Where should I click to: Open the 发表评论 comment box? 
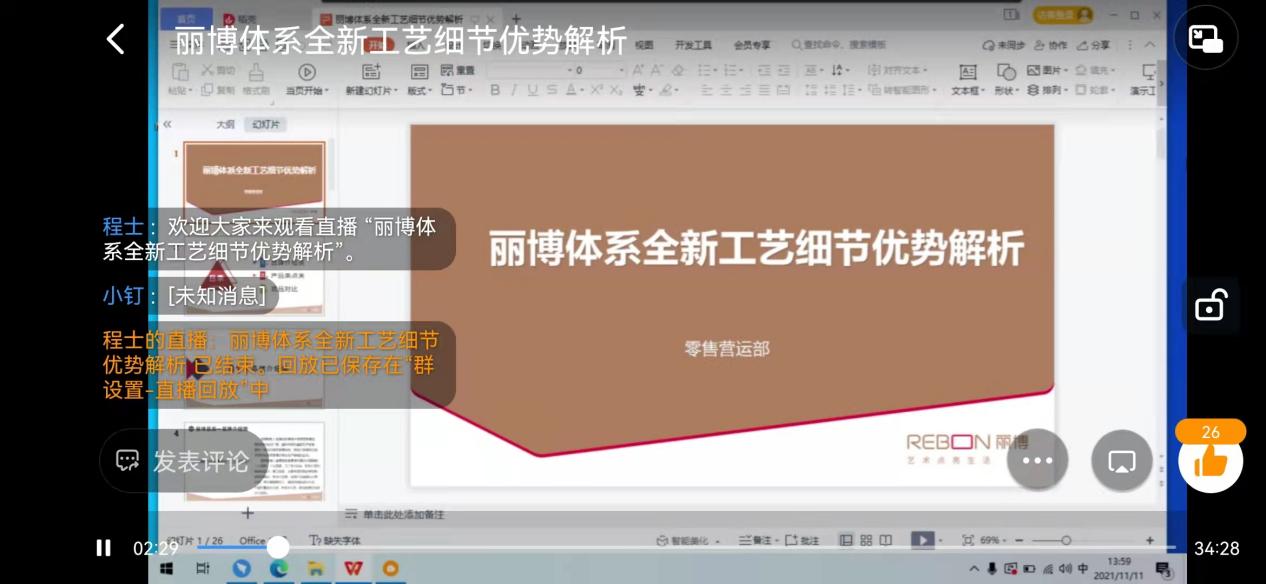pyautogui.click(x=184, y=461)
